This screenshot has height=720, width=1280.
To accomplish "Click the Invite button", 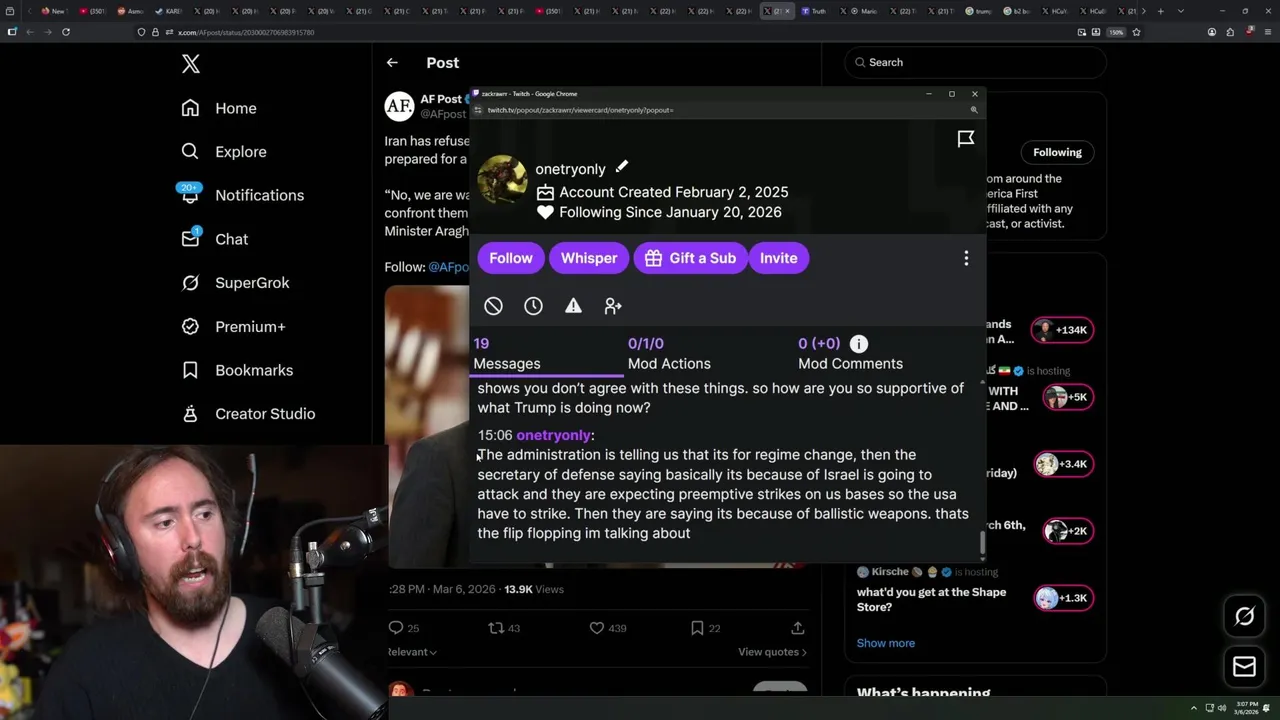I will click(x=778, y=258).
